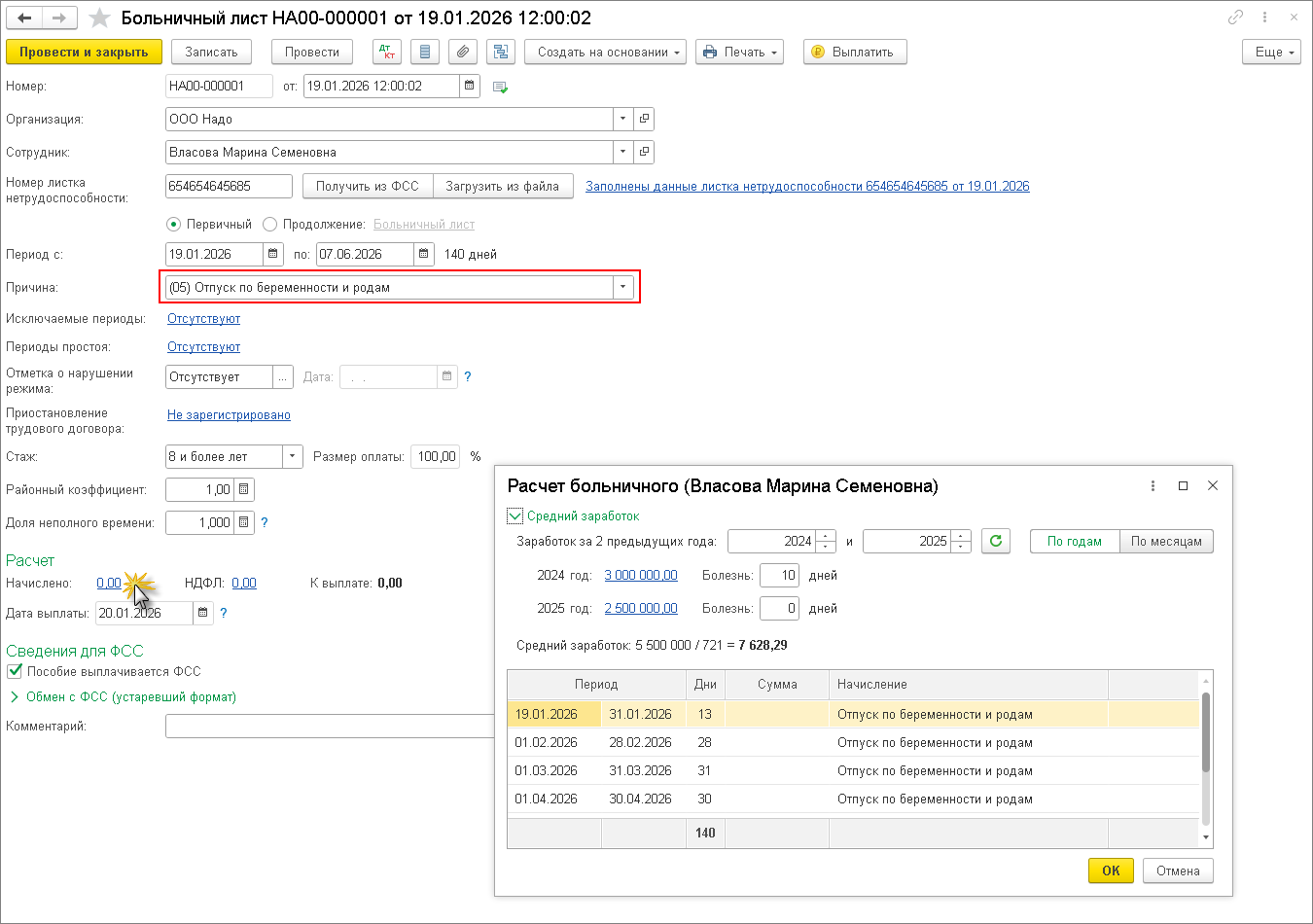Screen dimensions: 1313x924
Task: Click the back arrow navigation icon
Action: [x=25, y=18]
